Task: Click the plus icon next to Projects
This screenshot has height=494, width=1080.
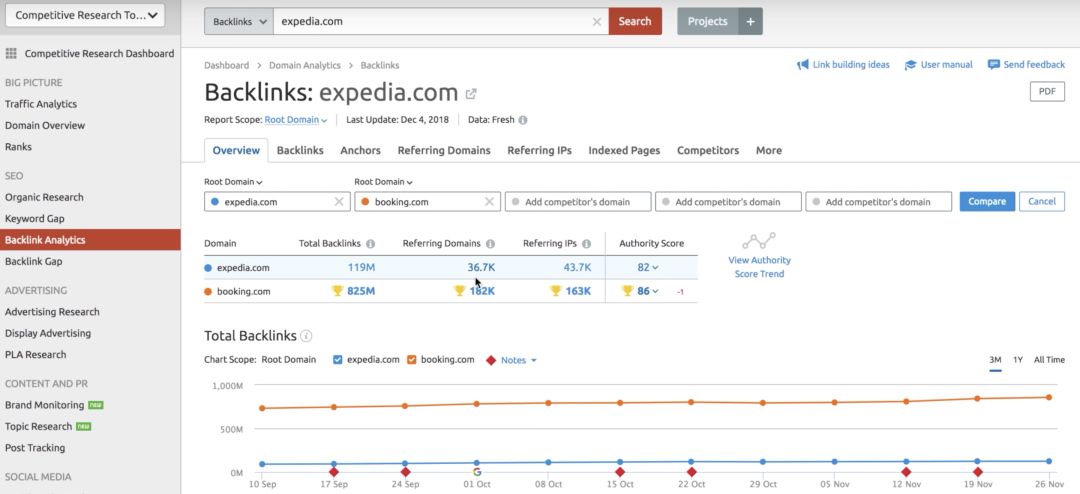Action: point(751,21)
